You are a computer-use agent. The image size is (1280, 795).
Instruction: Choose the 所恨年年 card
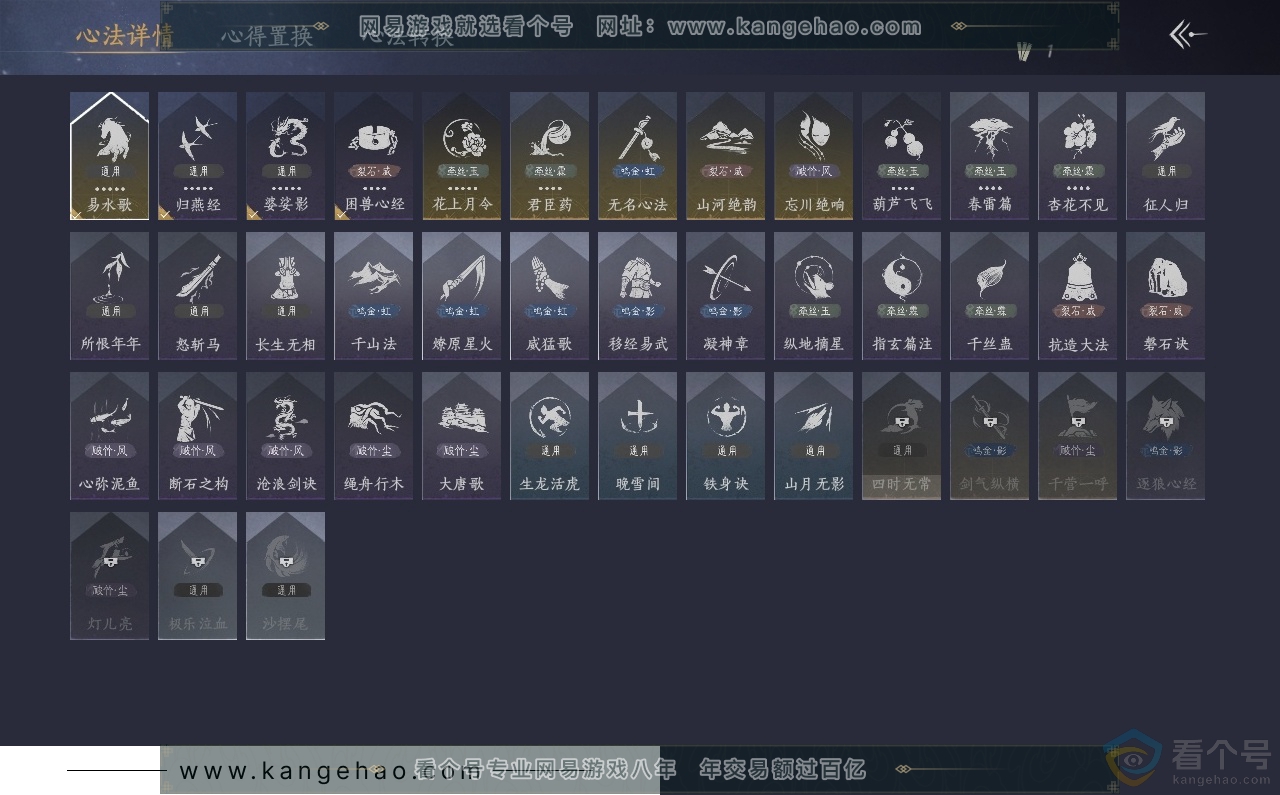coord(110,296)
